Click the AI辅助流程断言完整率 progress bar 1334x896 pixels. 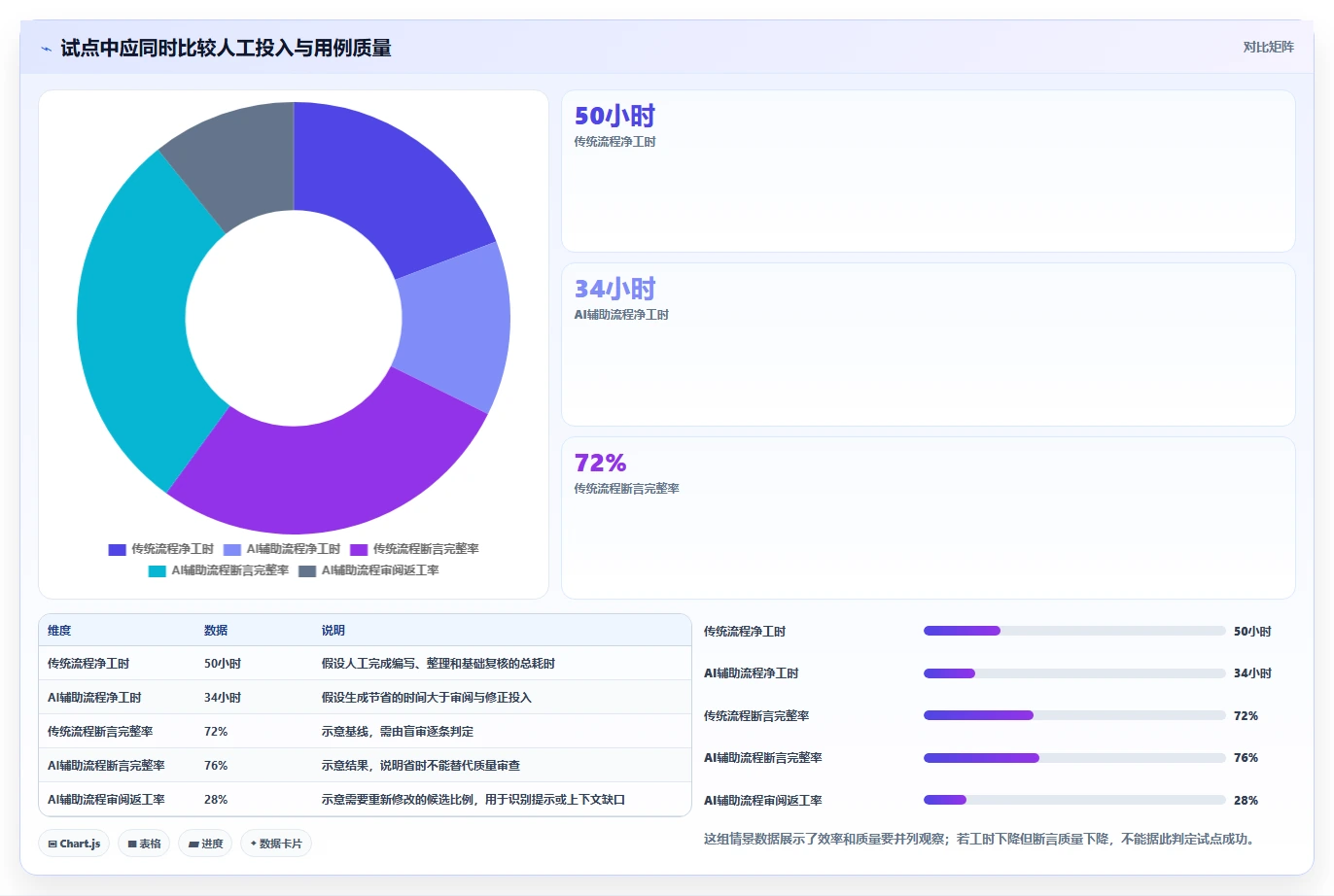[1074, 758]
